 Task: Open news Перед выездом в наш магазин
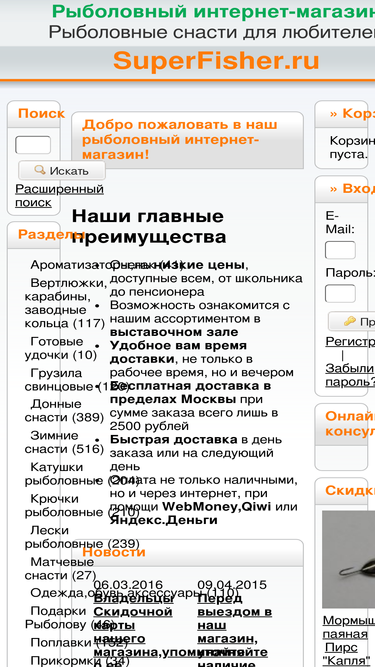(234, 630)
